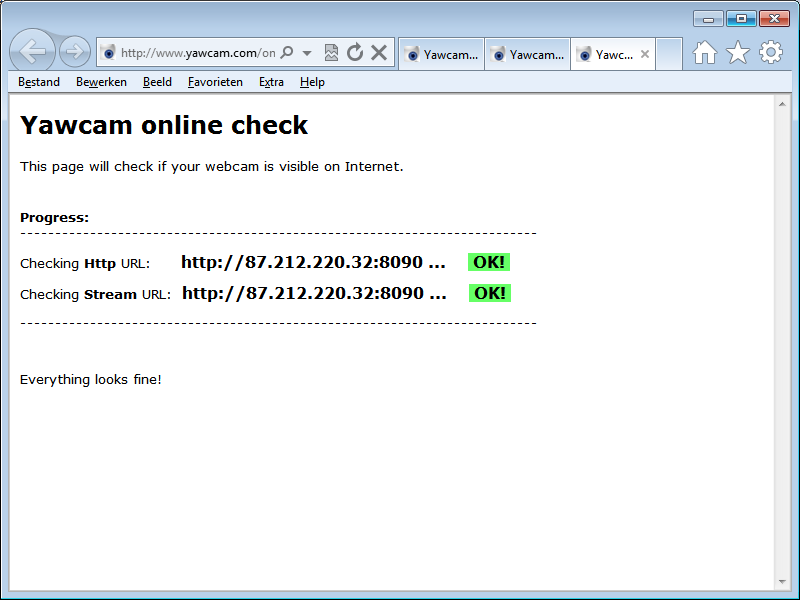Go forward with the Forward arrow button

[74, 52]
